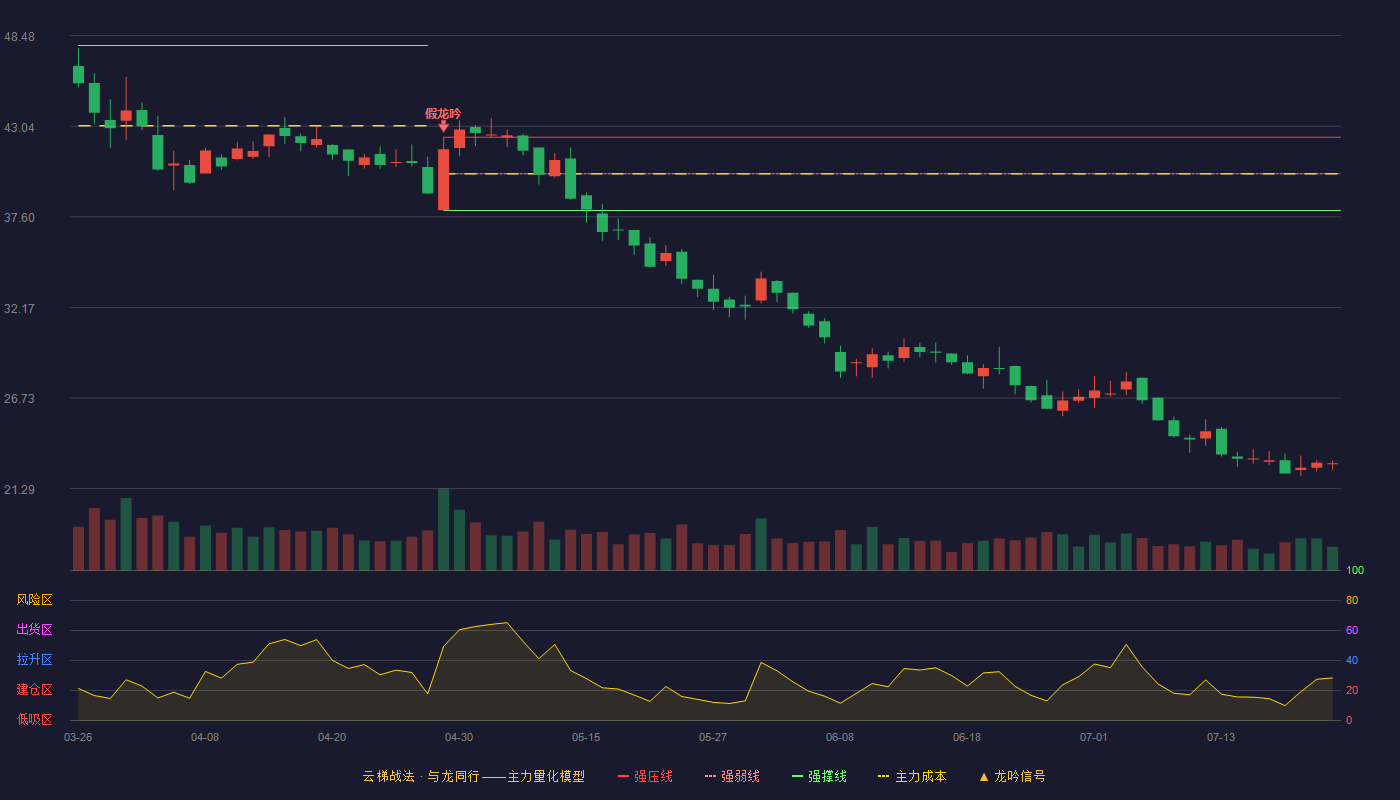Image resolution: width=1400 pixels, height=800 pixels.
Task: Click the 假龙吟 signal marker
Action: point(443,119)
